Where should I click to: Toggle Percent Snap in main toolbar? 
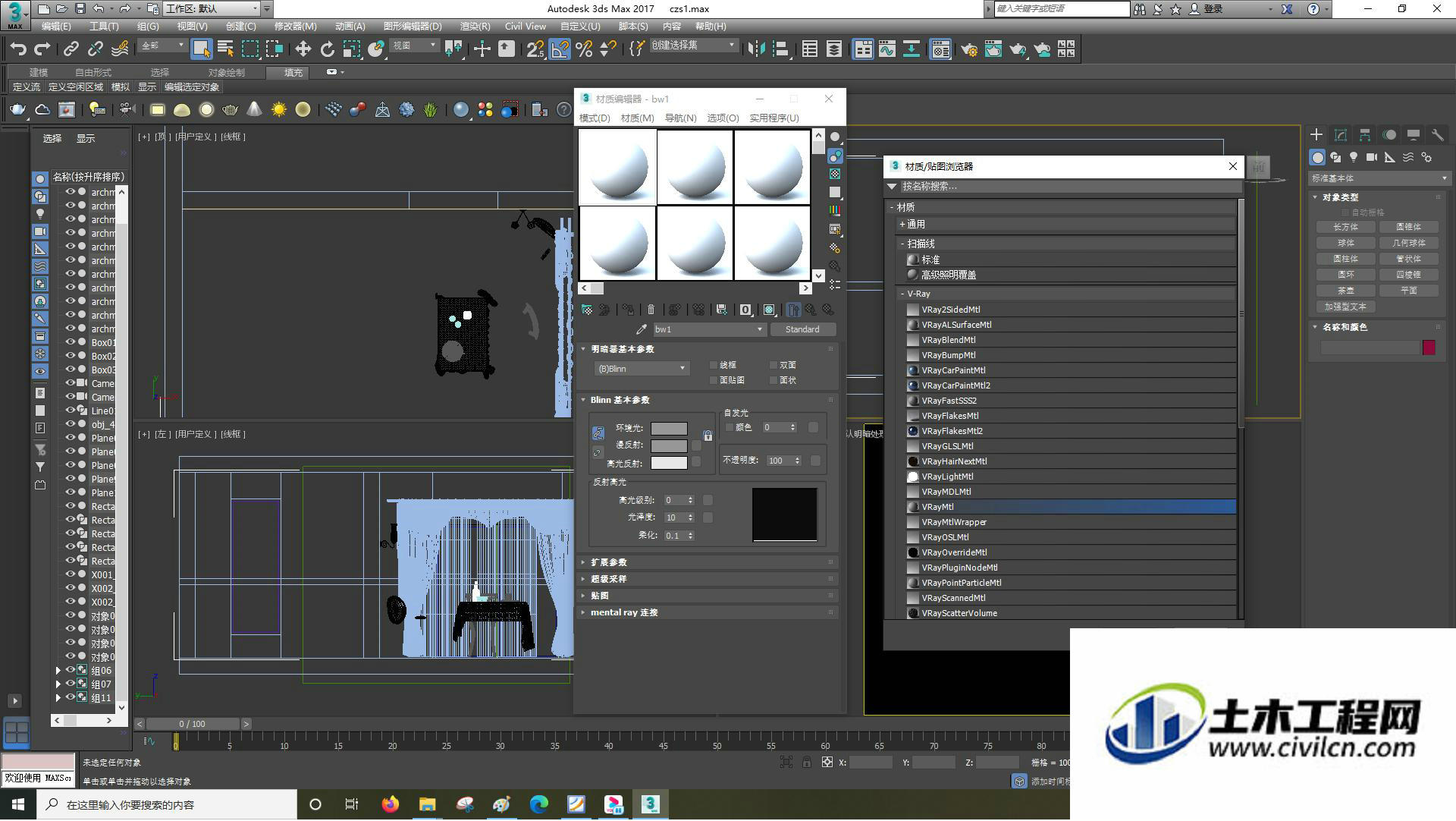(584, 49)
